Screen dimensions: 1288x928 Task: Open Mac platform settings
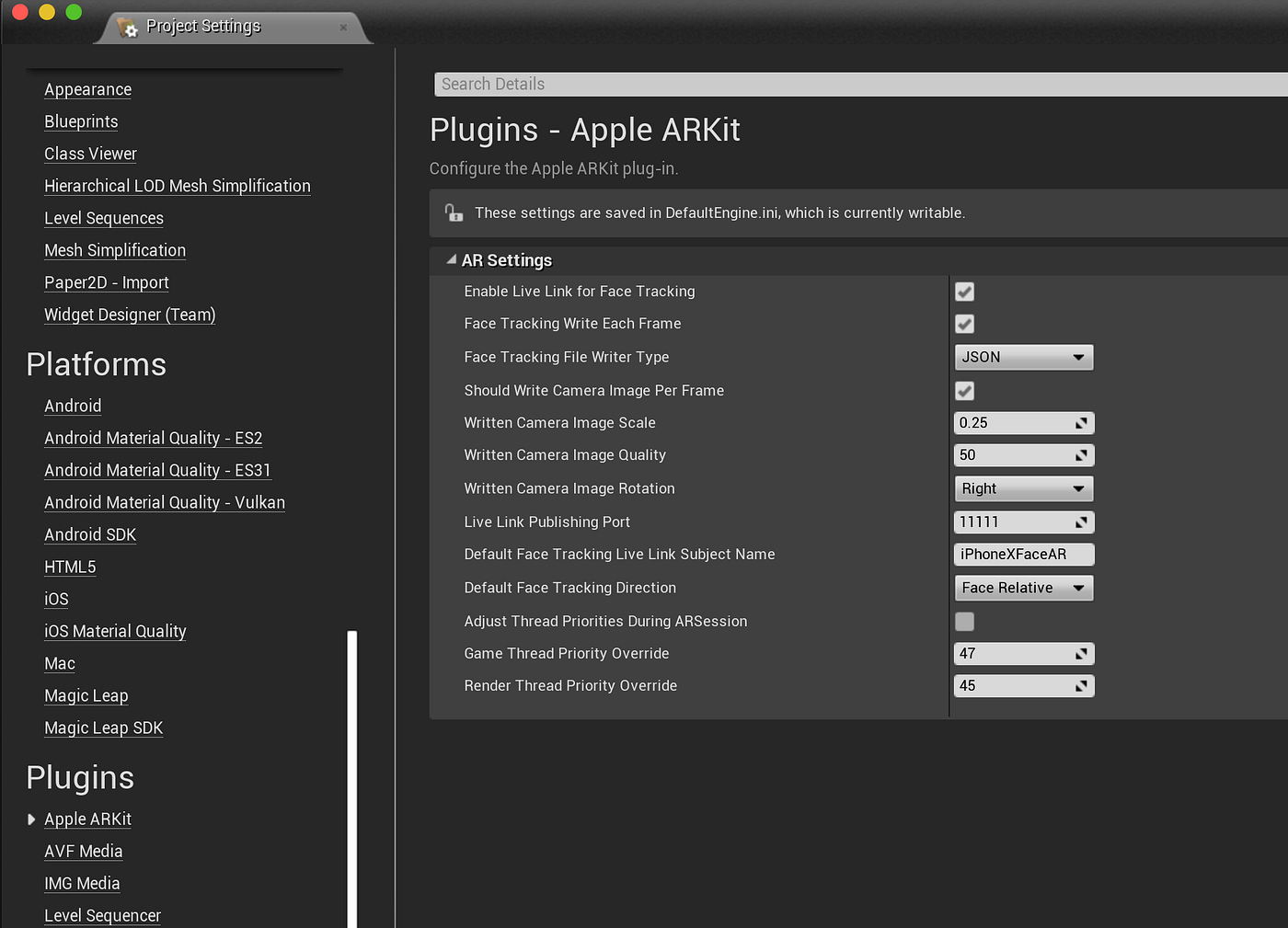click(60, 663)
